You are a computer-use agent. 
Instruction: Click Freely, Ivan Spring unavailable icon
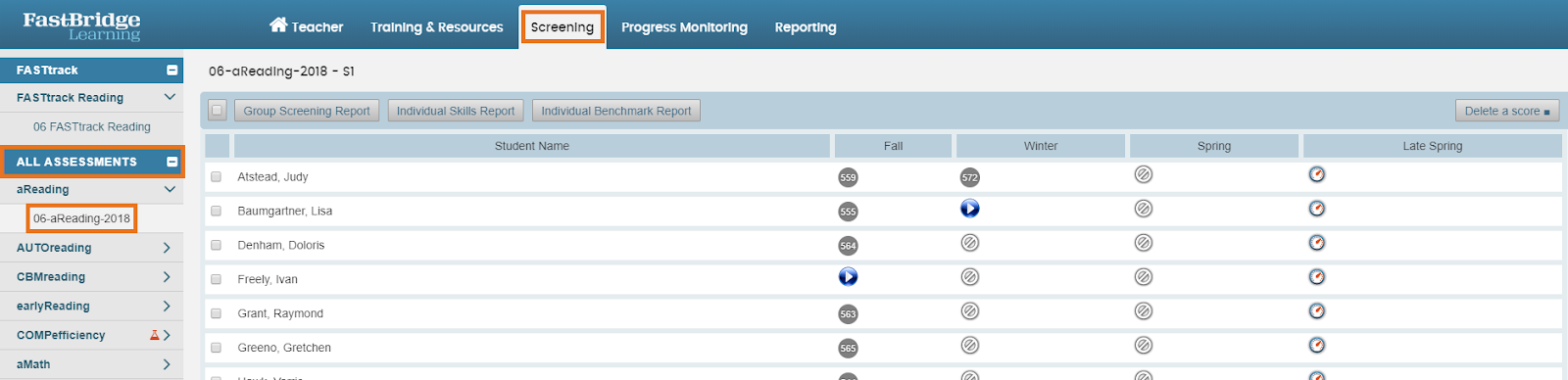(x=1144, y=277)
